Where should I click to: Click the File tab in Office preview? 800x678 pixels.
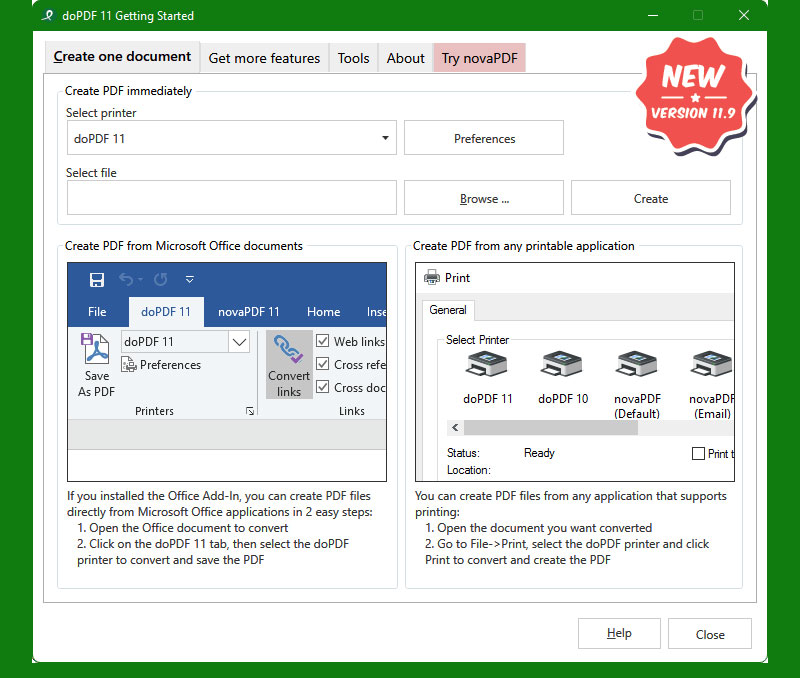[x=97, y=312]
